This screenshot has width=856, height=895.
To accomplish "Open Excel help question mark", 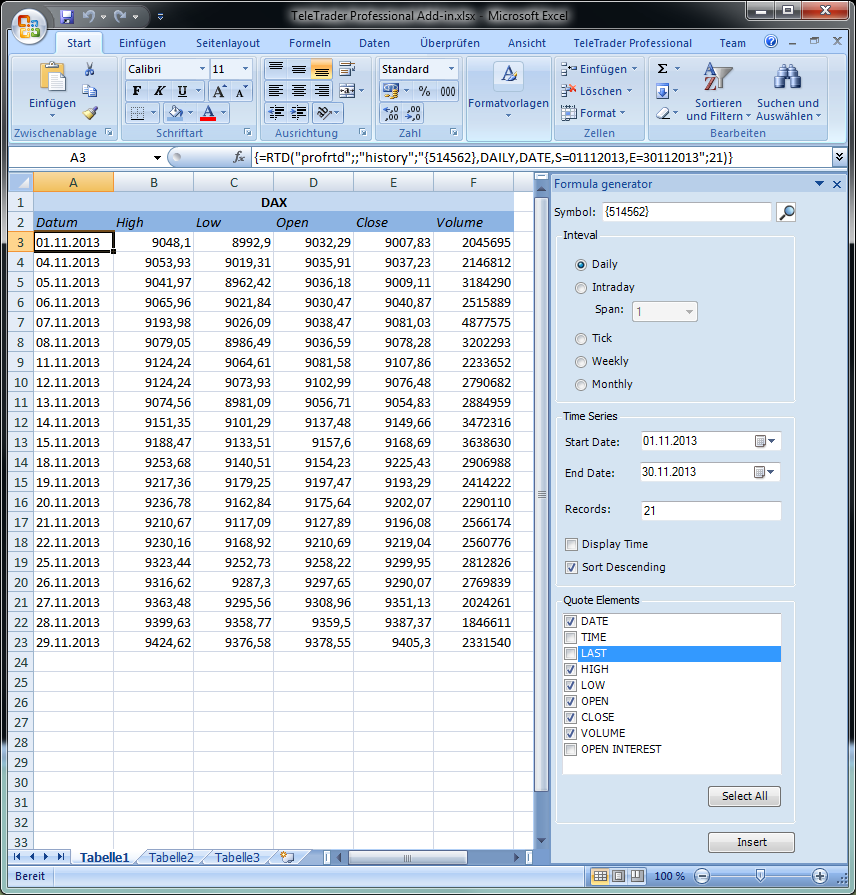I will point(771,42).
